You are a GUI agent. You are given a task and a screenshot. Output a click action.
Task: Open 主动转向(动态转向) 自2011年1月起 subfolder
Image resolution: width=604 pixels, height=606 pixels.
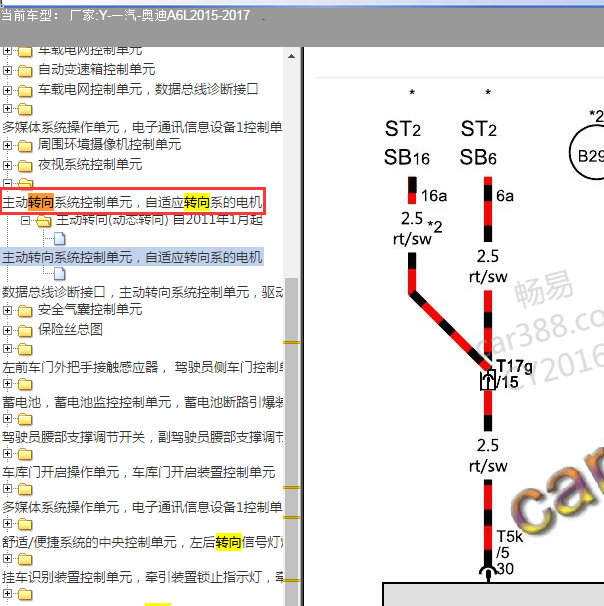tap(159, 220)
